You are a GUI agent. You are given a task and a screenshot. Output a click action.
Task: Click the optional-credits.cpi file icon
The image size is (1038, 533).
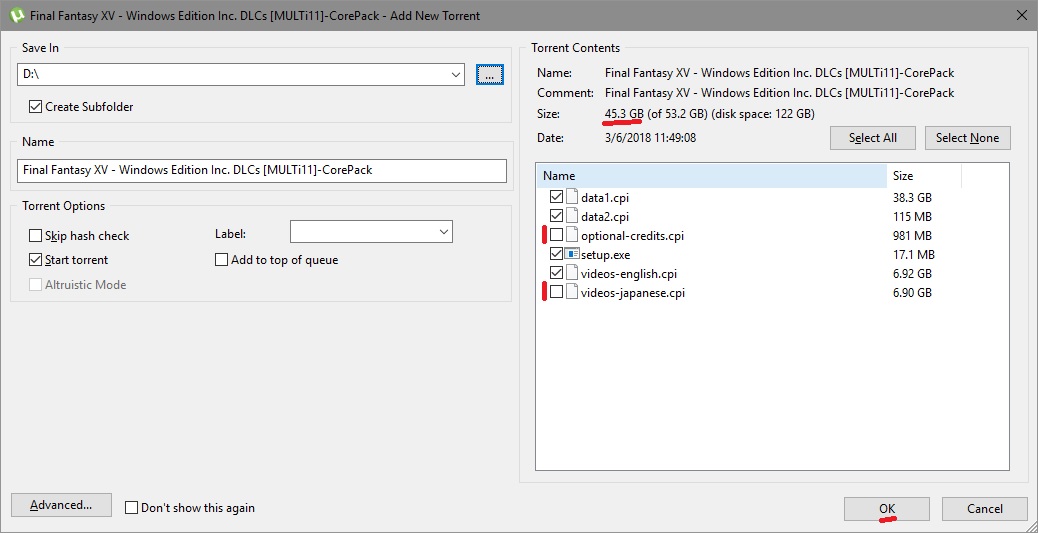tap(572, 235)
